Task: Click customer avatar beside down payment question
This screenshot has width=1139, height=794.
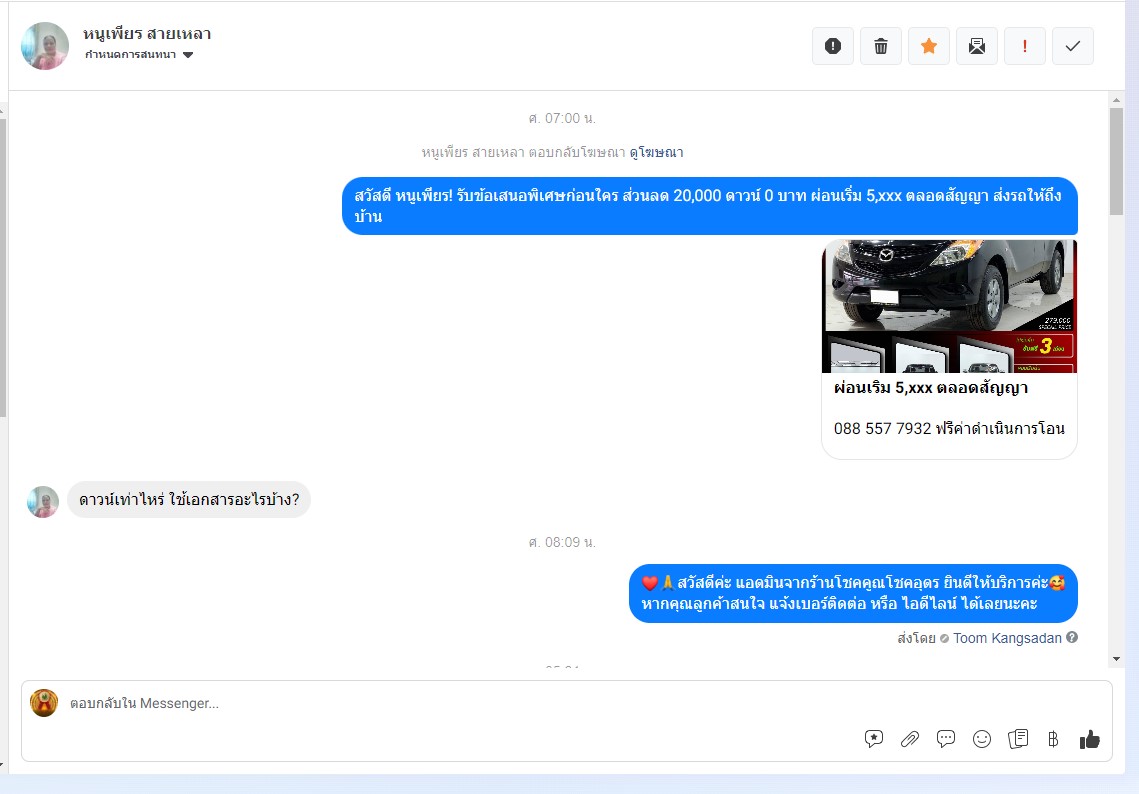Action: click(43, 501)
